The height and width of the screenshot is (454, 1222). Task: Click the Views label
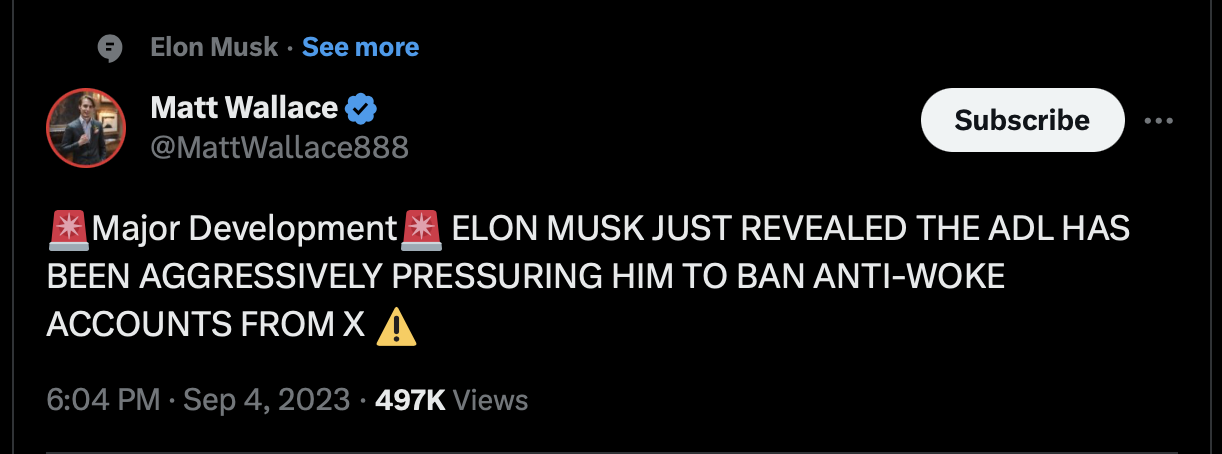click(490, 401)
